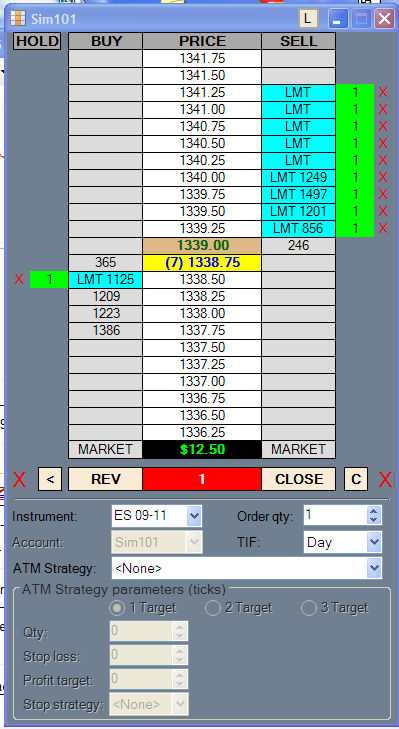Click the 1337.00 price cell

[x=202, y=382]
